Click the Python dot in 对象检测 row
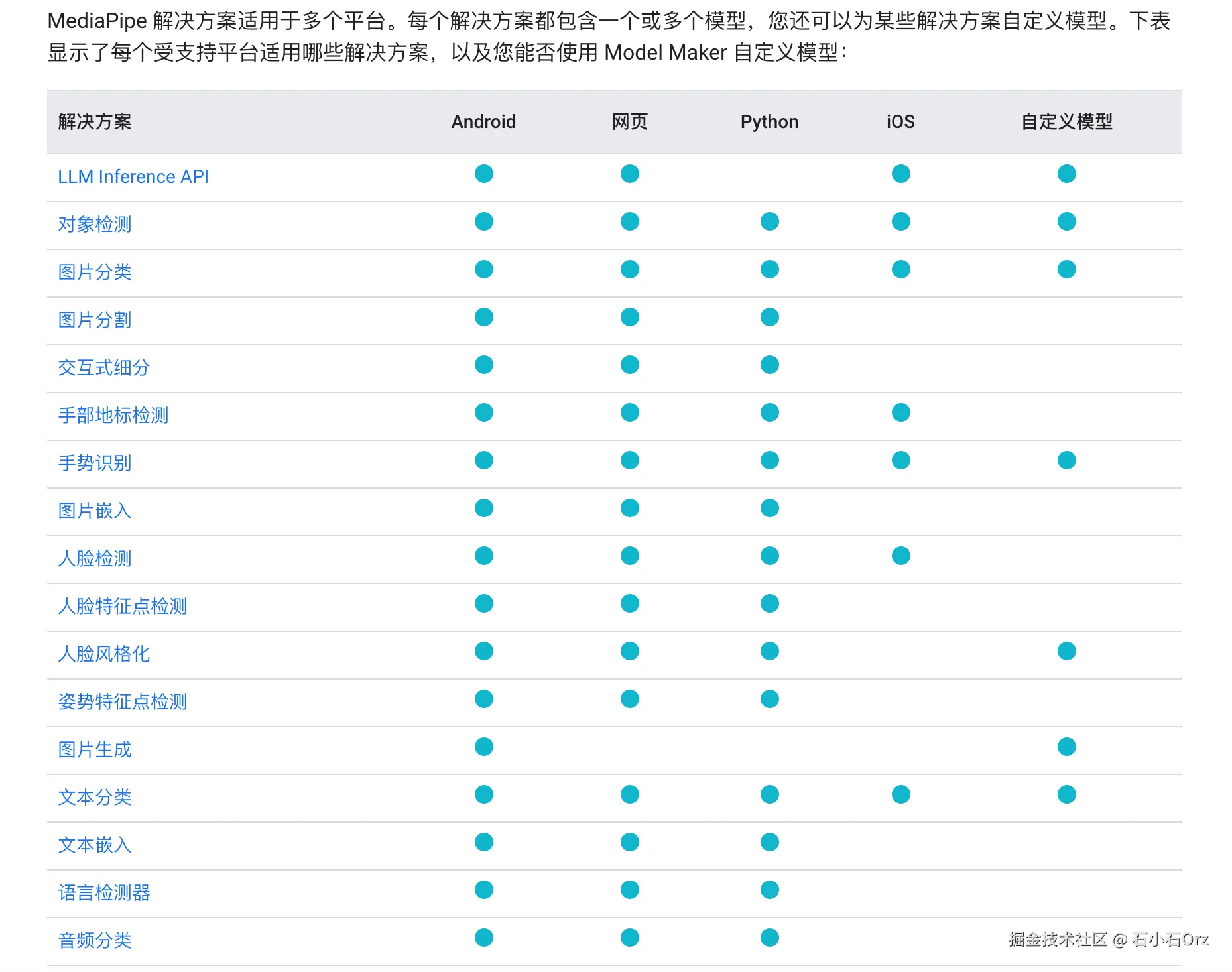This screenshot has height=972, width=1232. click(770, 221)
